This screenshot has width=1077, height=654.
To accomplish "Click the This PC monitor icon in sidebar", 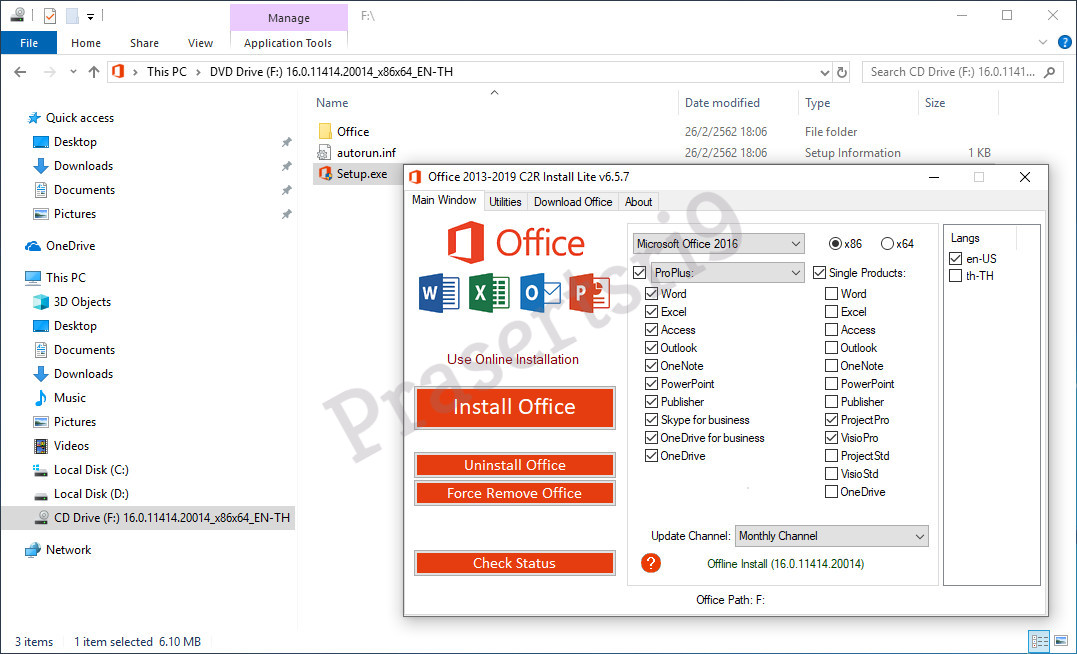I will coord(33,278).
